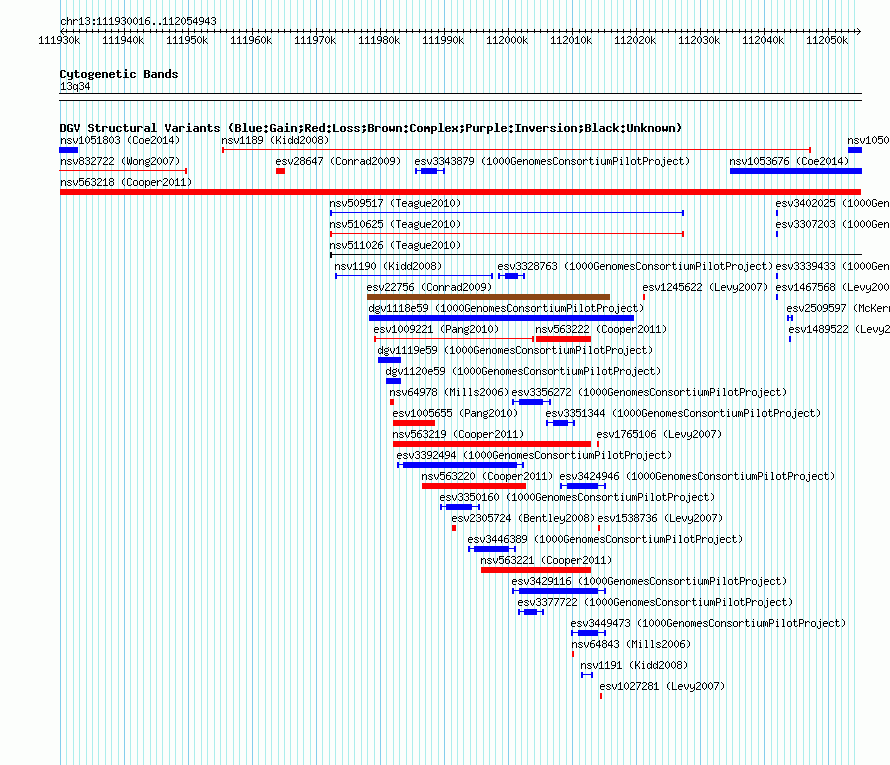Image resolution: width=890 pixels, height=765 pixels.
Task: Click the esv1005655 red loss bar
Action: pos(414,423)
